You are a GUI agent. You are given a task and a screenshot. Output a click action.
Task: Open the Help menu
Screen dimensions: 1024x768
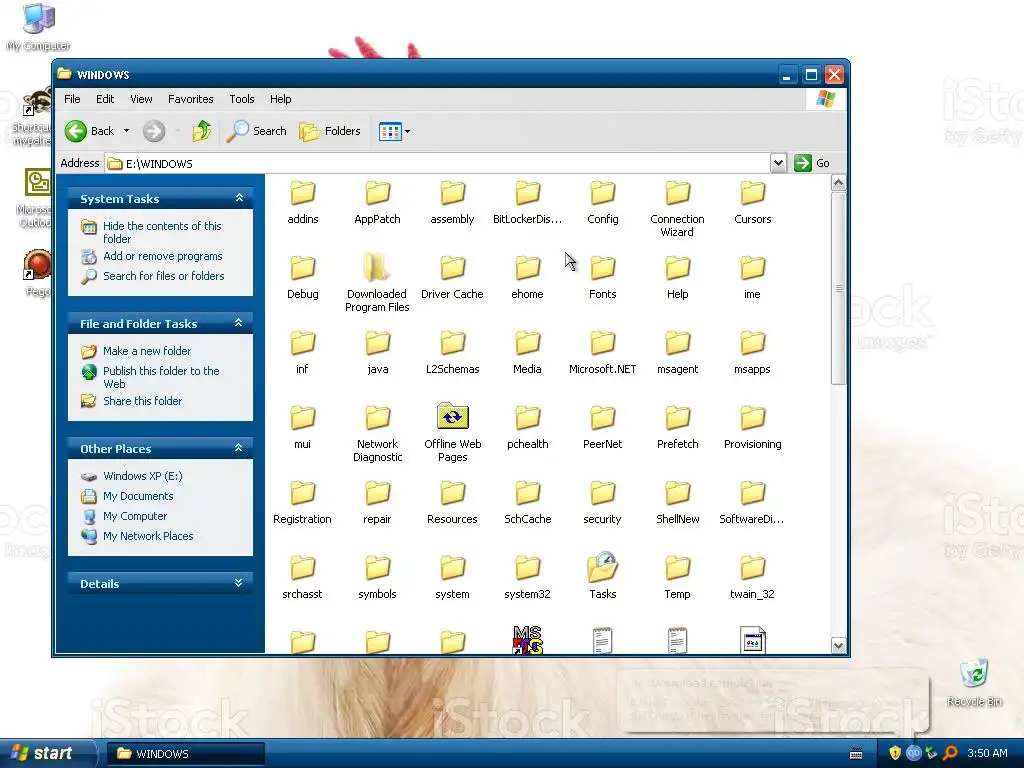(x=281, y=99)
